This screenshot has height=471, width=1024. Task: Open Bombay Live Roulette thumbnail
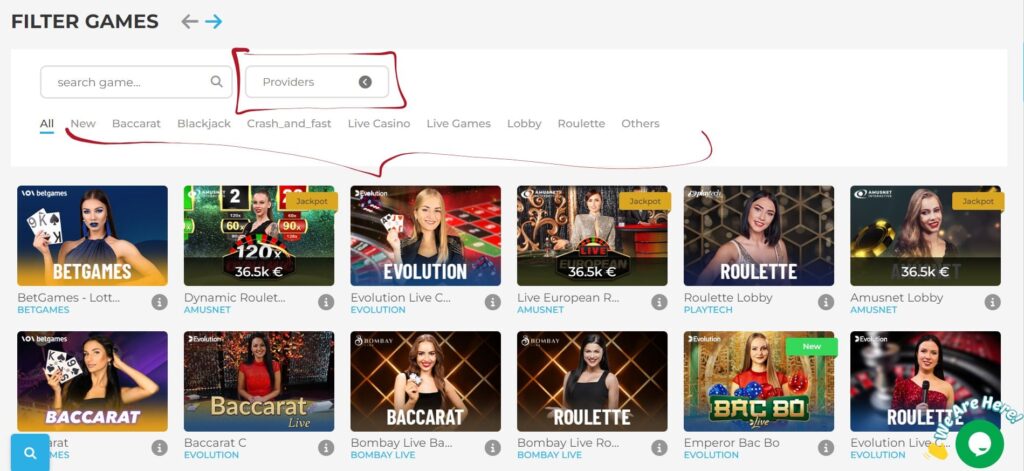592,382
